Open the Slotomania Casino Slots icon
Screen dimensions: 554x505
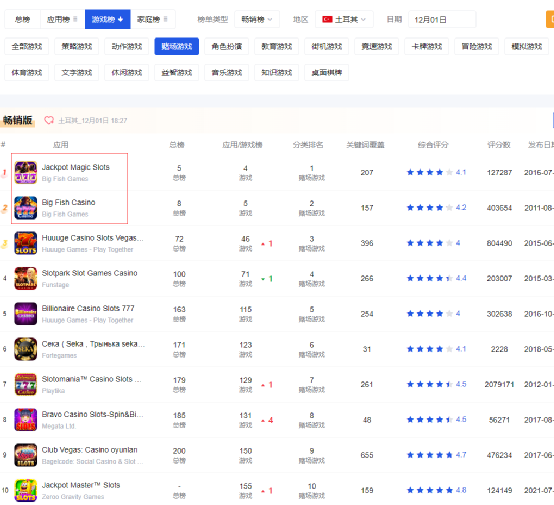(x=25, y=384)
